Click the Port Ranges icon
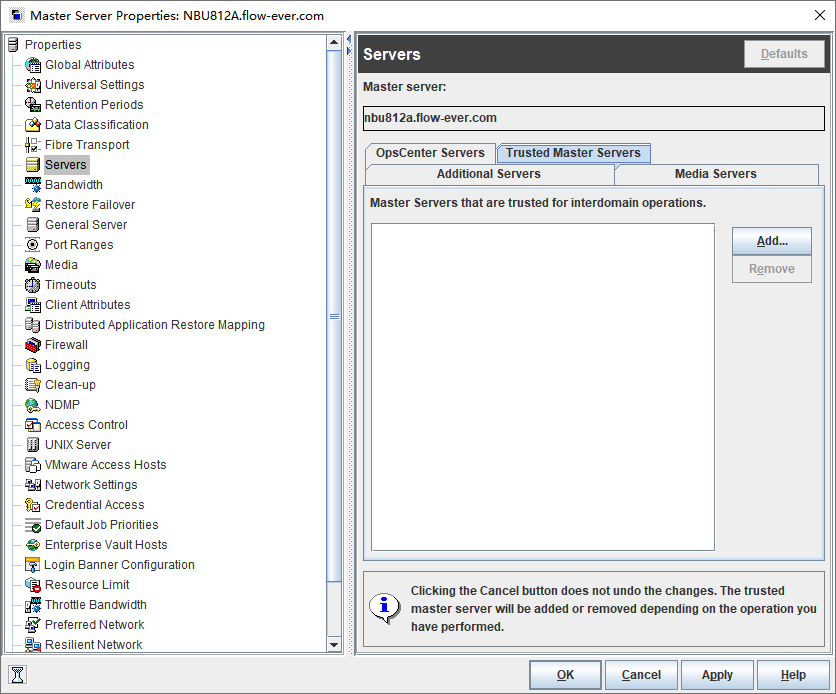Image resolution: width=836 pixels, height=694 pixels. point(33,245)
